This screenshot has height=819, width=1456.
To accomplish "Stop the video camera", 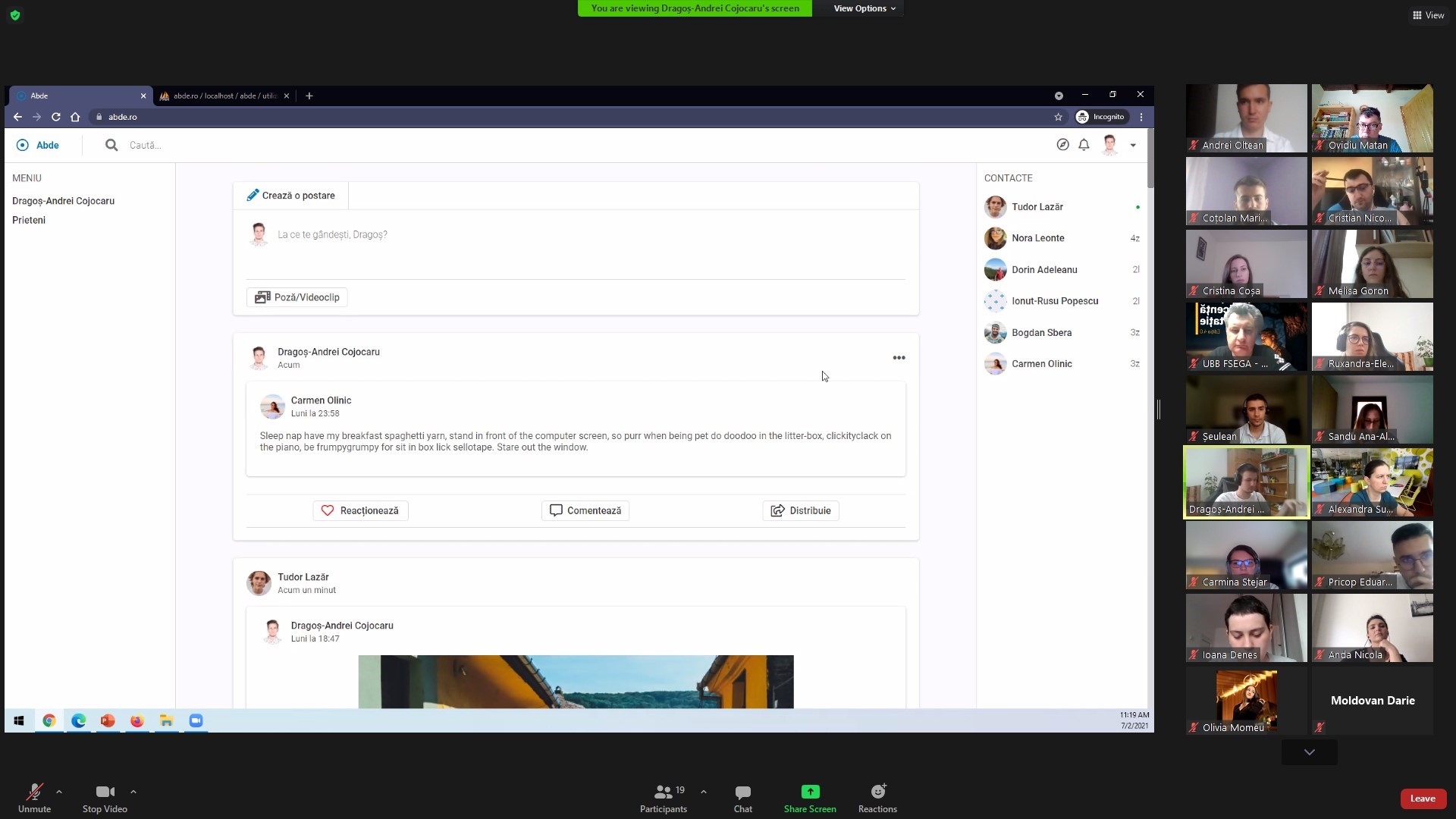I will [105, 798].
